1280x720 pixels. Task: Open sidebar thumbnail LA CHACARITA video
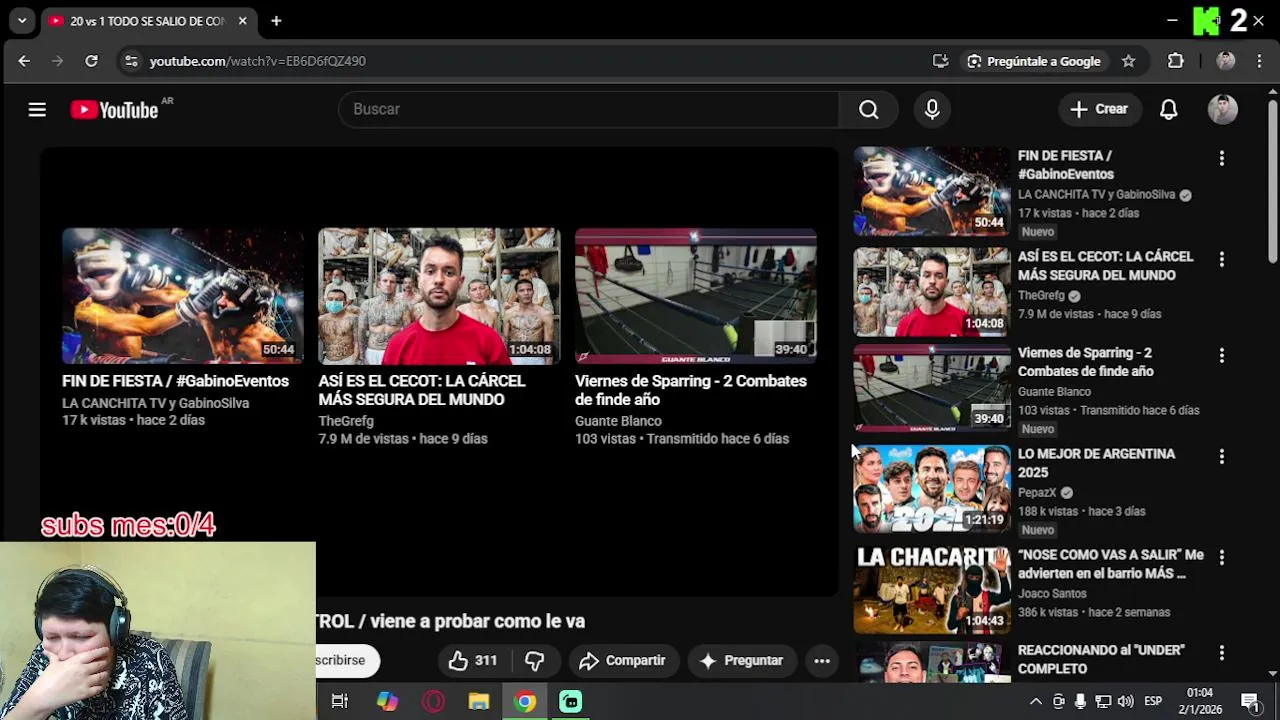point(932,590)
